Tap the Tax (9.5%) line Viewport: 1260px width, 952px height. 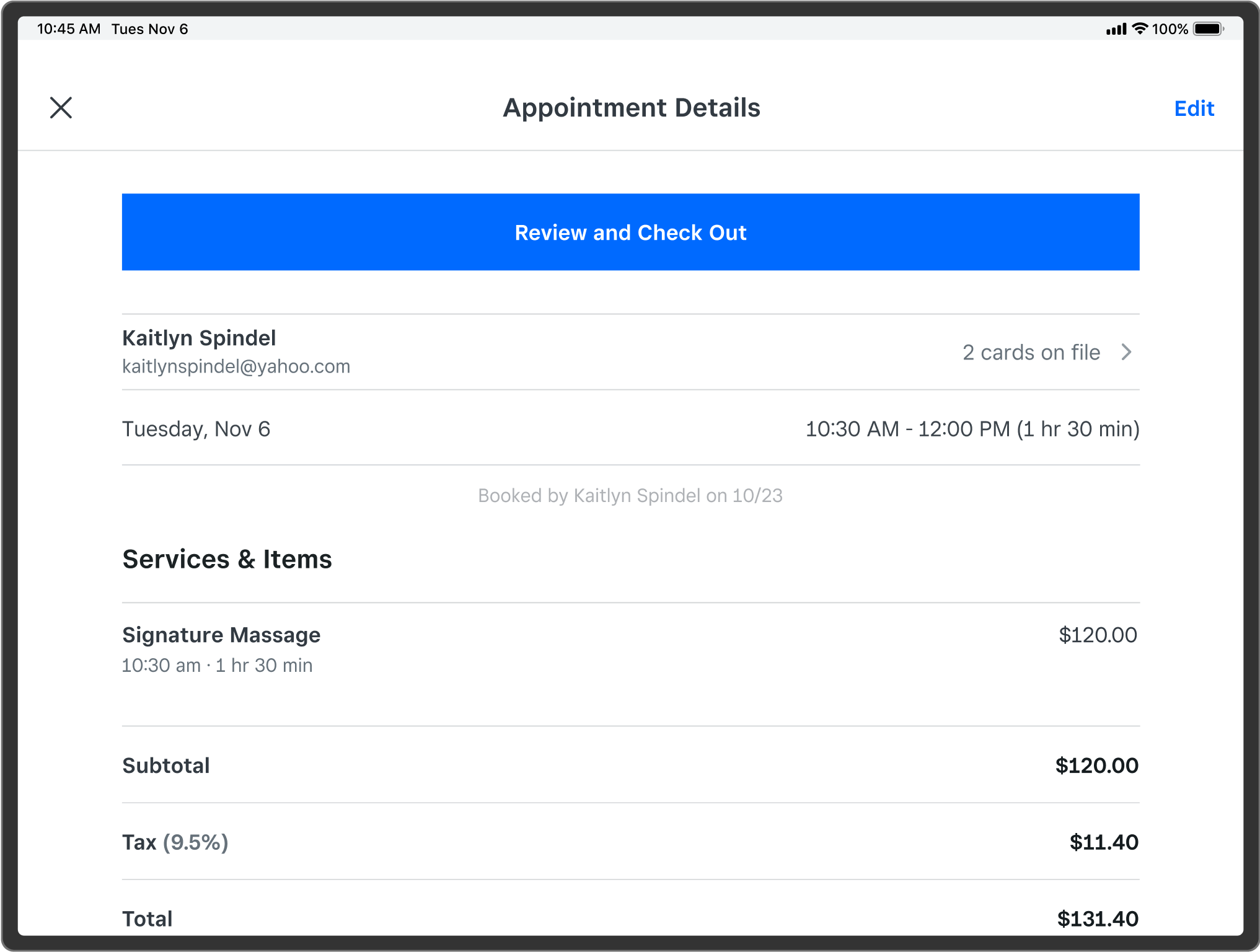175,842
